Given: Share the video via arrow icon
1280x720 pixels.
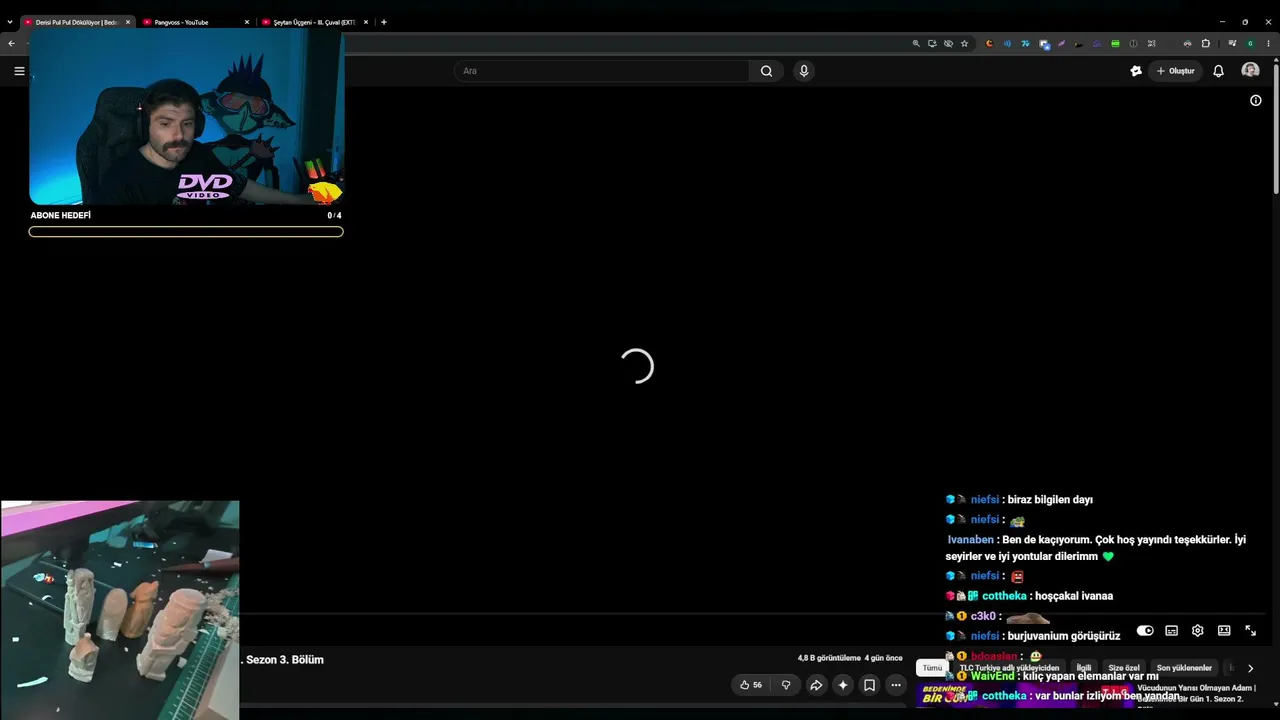Looking at the screenshot, I should click(816, 685).
